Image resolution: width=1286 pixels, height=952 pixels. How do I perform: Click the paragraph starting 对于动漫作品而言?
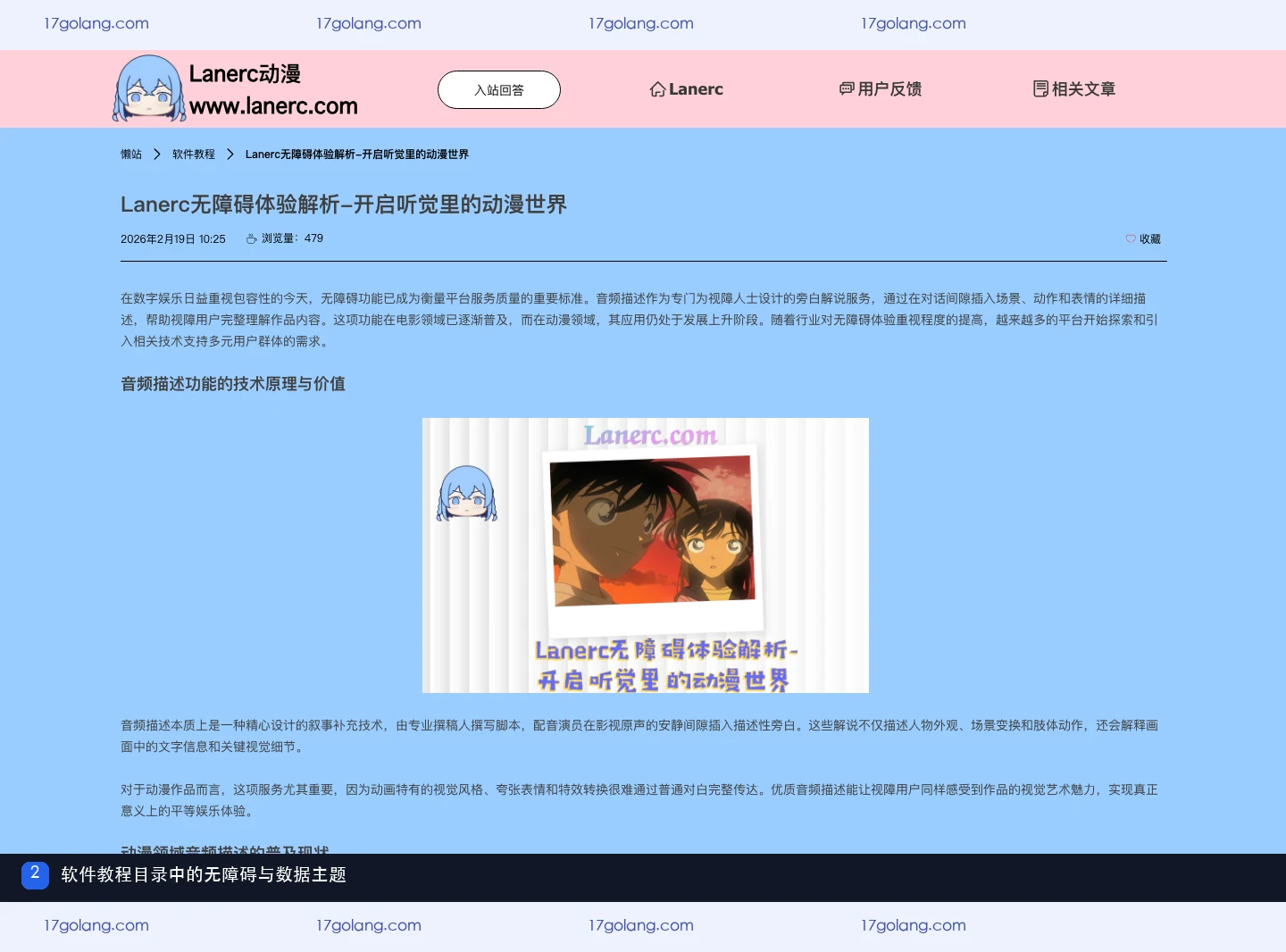point(639,800)
